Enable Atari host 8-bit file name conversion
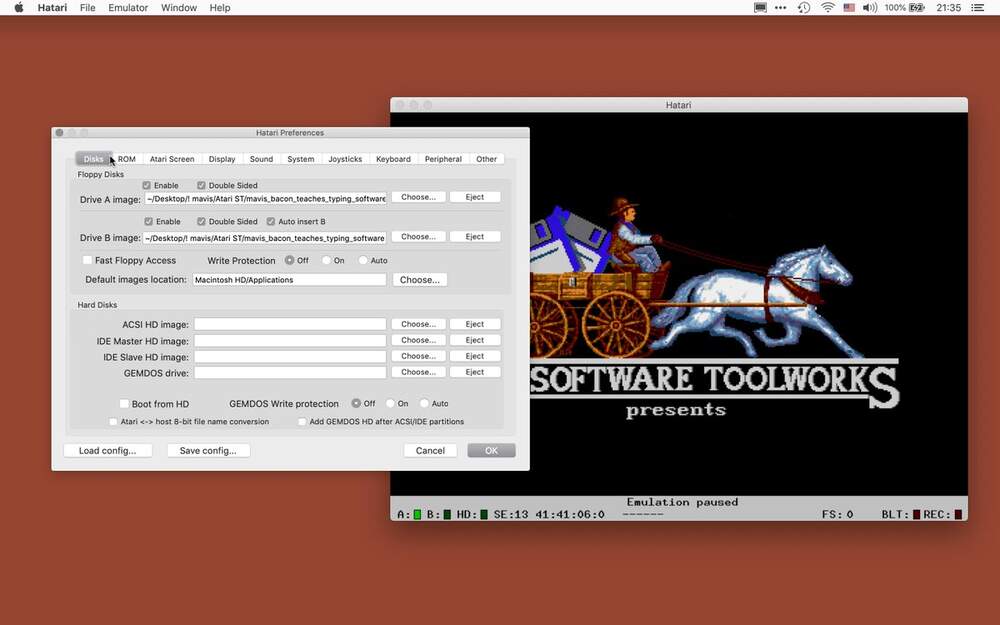Screen dimensions: 1000x625 click(x=114, y=422)
